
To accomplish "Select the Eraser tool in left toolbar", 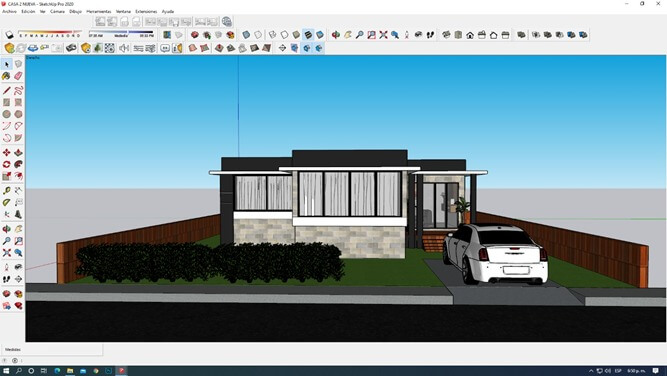I will coord(18,76).
